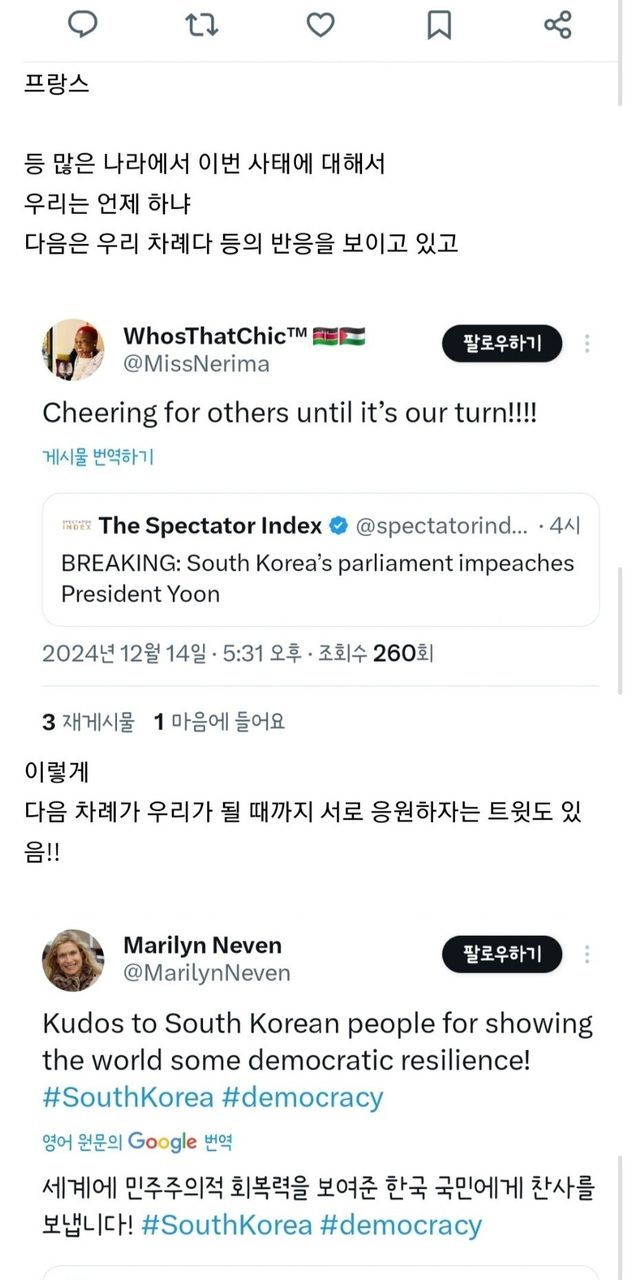Open Marilyn Neven's profile picture
This screenshot has height=1280, width=640.
(x=73, y=960)
